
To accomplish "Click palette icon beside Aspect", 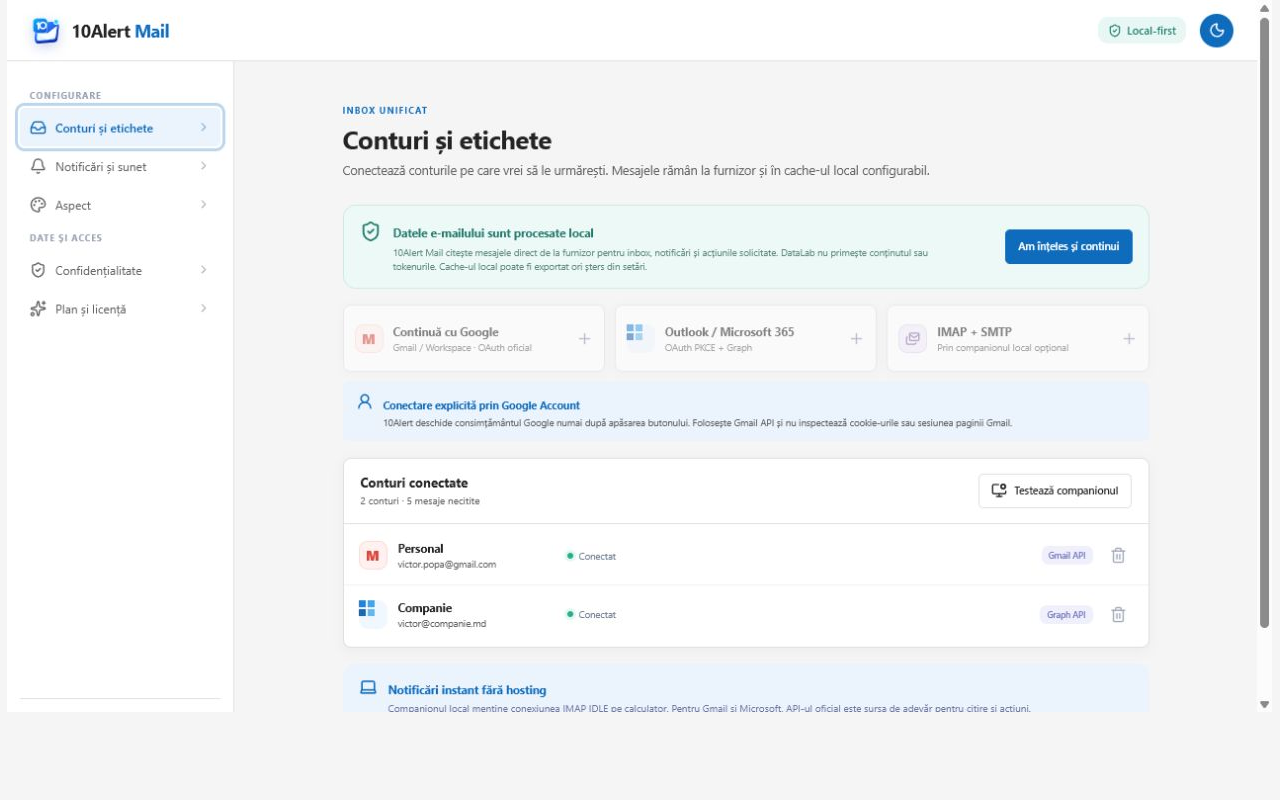I will [x=38, y=205].
